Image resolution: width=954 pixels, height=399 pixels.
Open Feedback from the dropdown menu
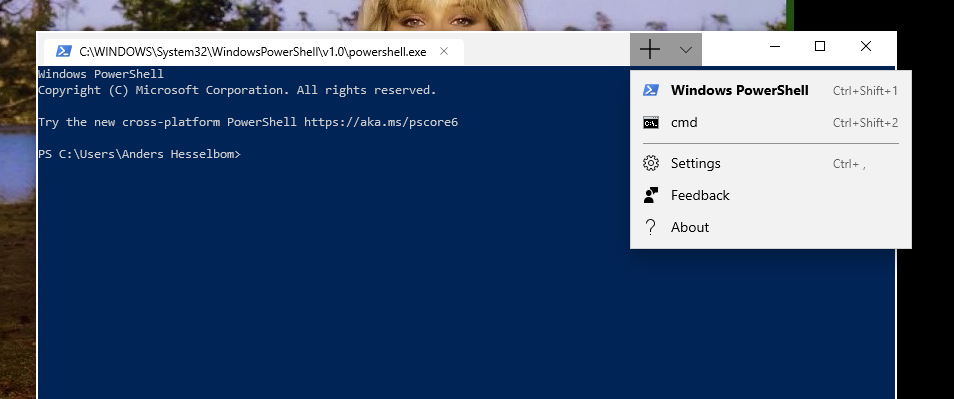(x=770, y=195)
